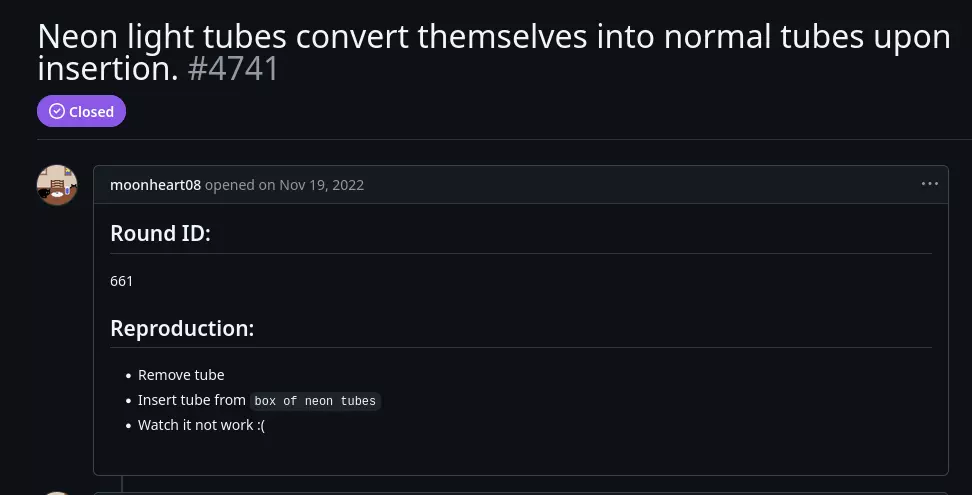
Task: Click the word 'opened' in comment header
Action: (x=227, y=185)
